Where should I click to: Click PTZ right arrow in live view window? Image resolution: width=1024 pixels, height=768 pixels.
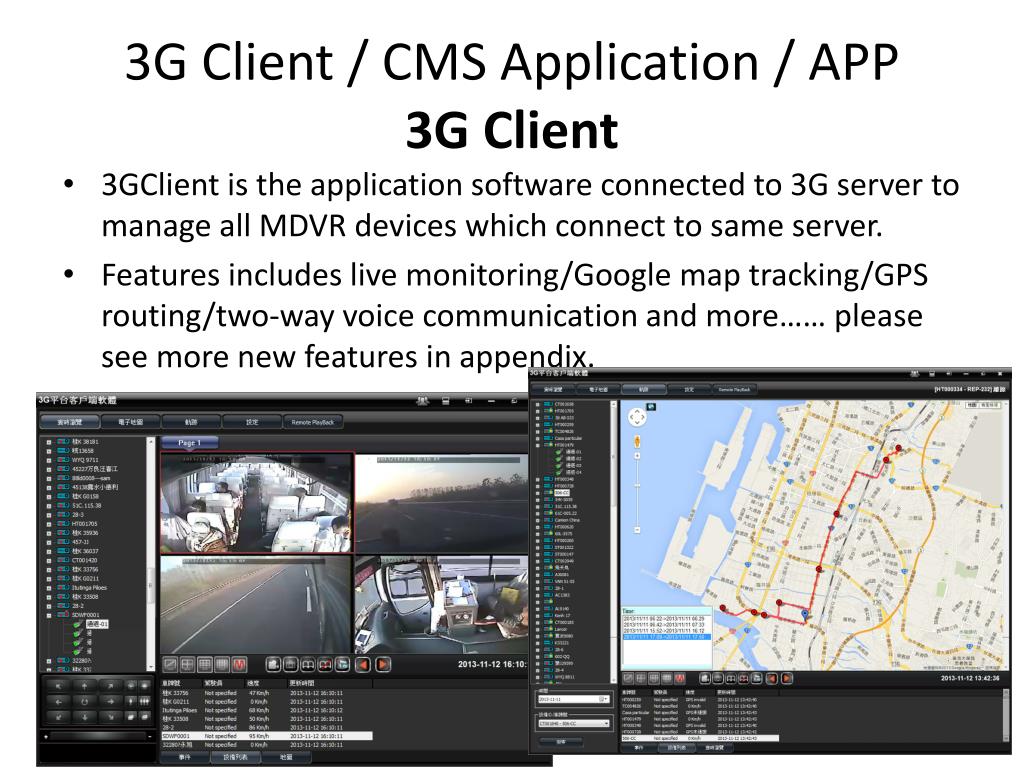110,701
